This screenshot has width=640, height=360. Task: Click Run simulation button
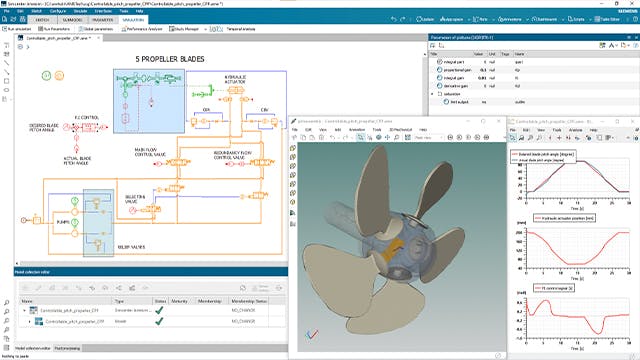17,29
